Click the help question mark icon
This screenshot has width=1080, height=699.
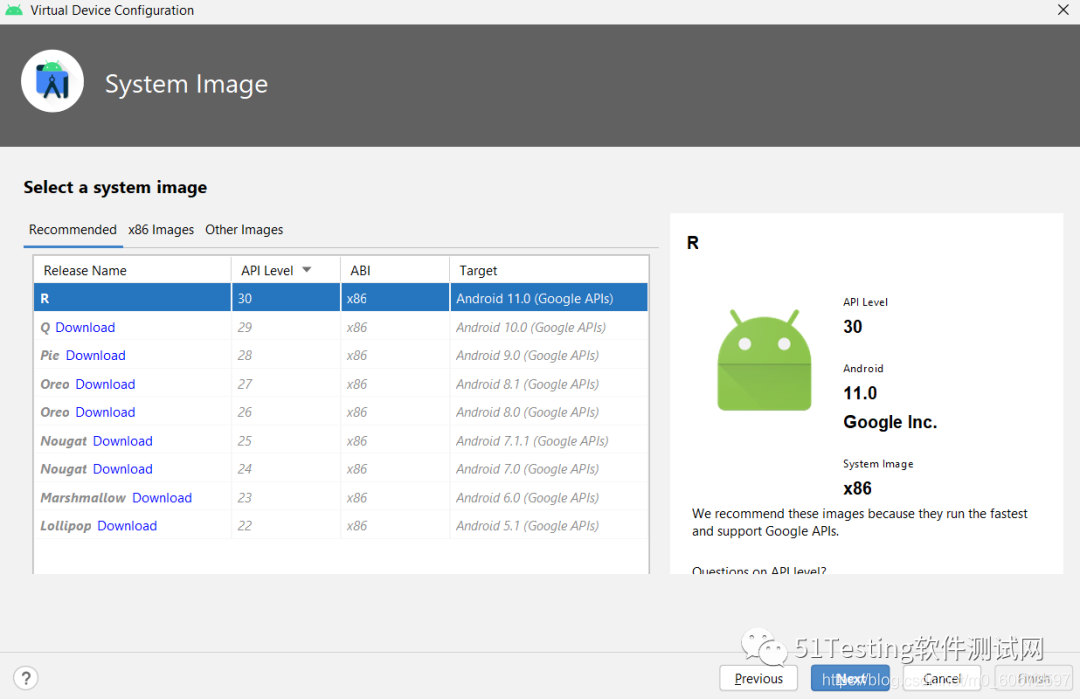[25, 678]
